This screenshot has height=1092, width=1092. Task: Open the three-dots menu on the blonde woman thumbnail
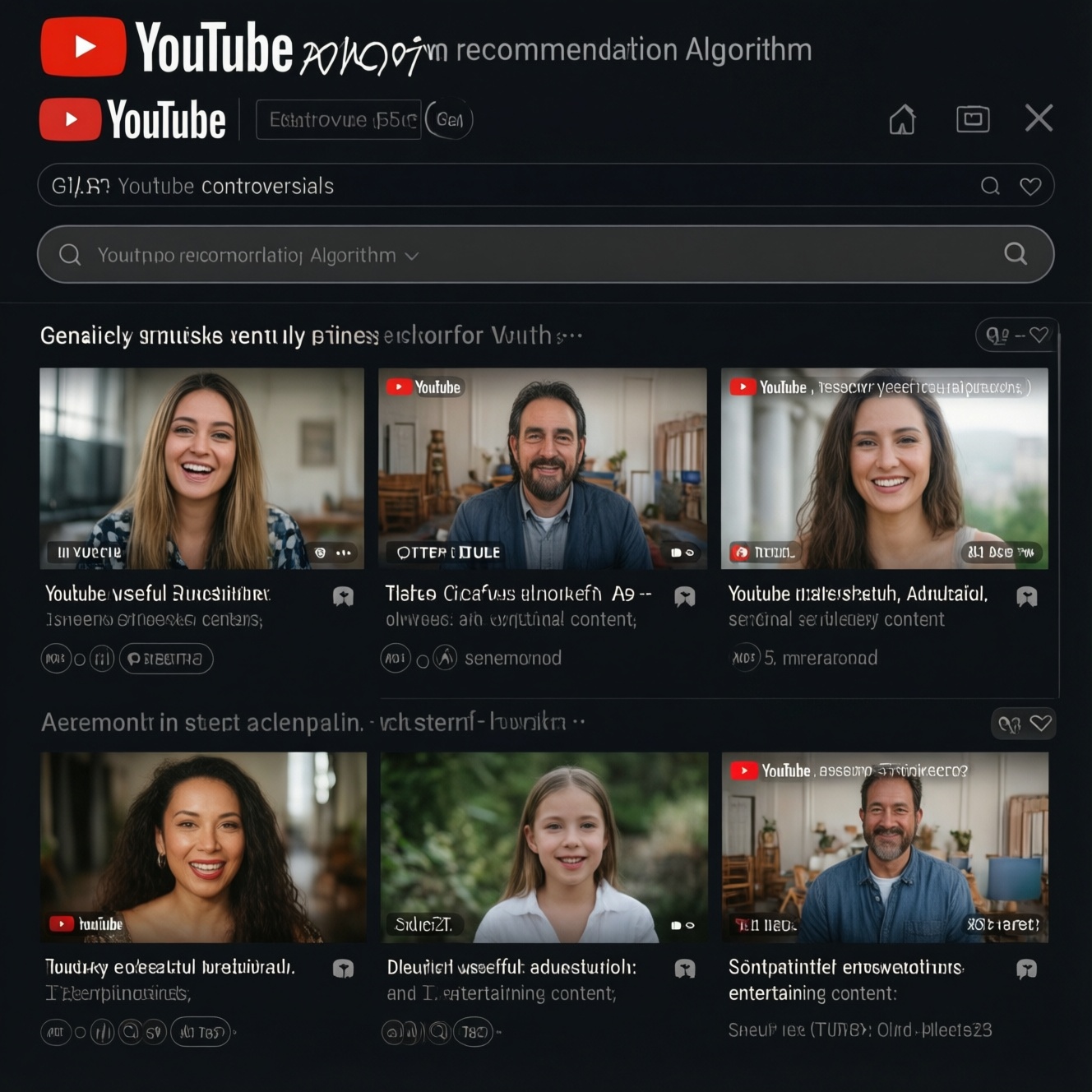(344, 553)
